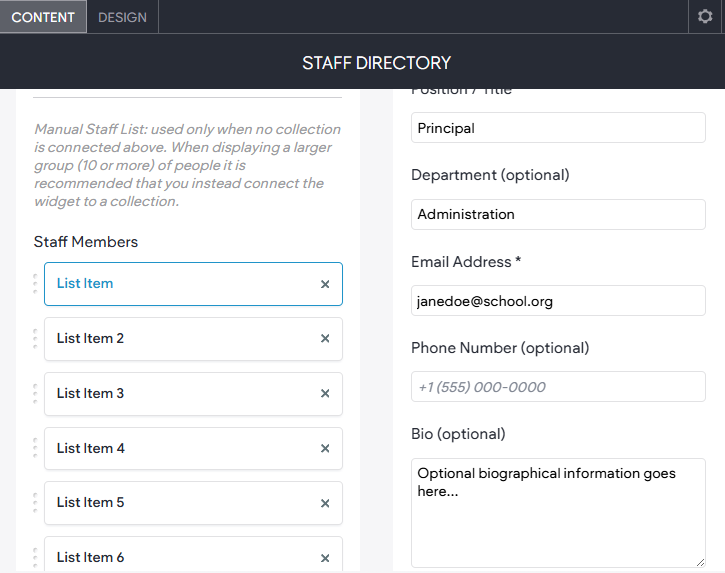Delete List Item 2 with its X
The height and width of the screenshot is (573, 725).
[325, 339]
